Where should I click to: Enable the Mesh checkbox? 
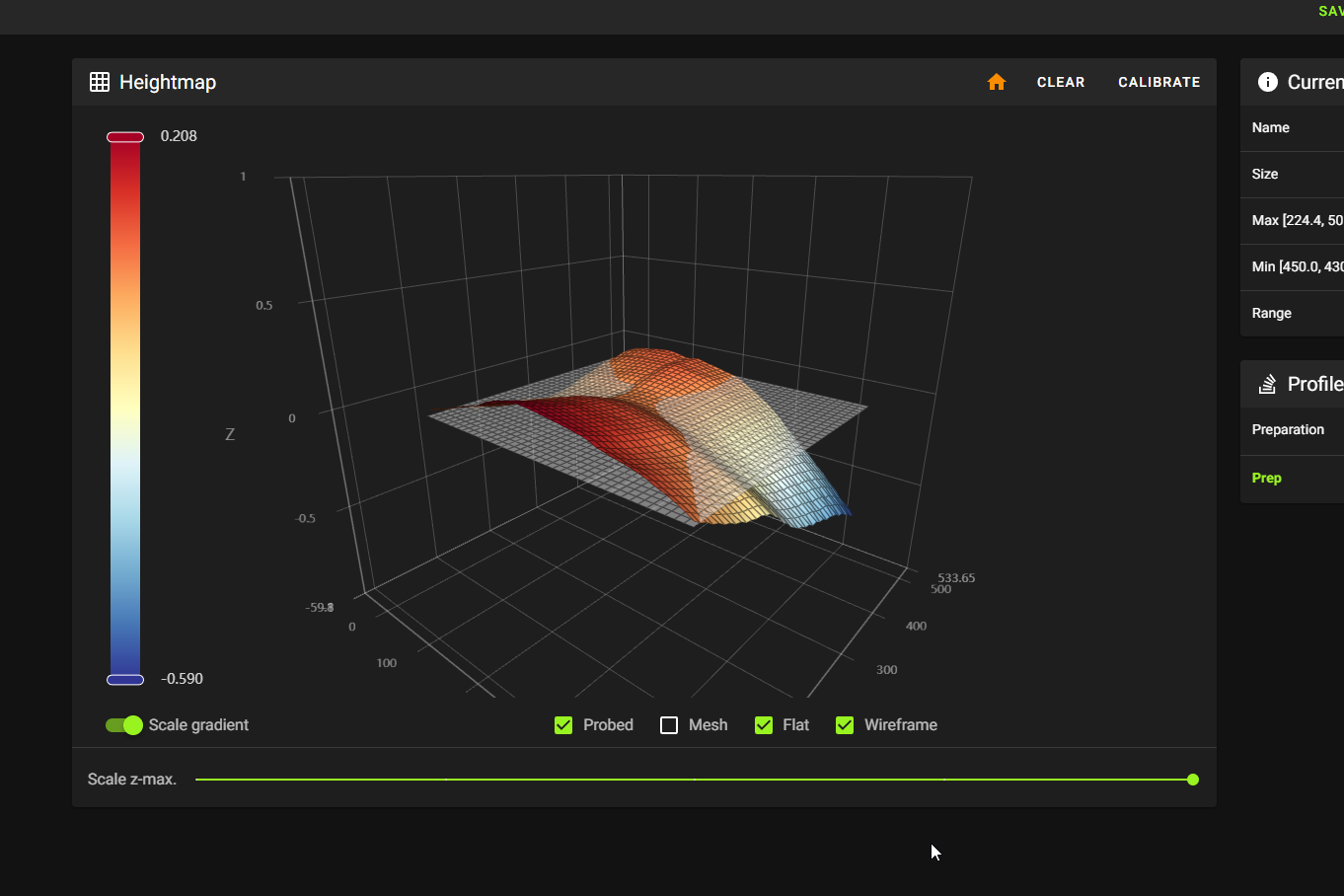pyautogui.click(x=669, y=725)
